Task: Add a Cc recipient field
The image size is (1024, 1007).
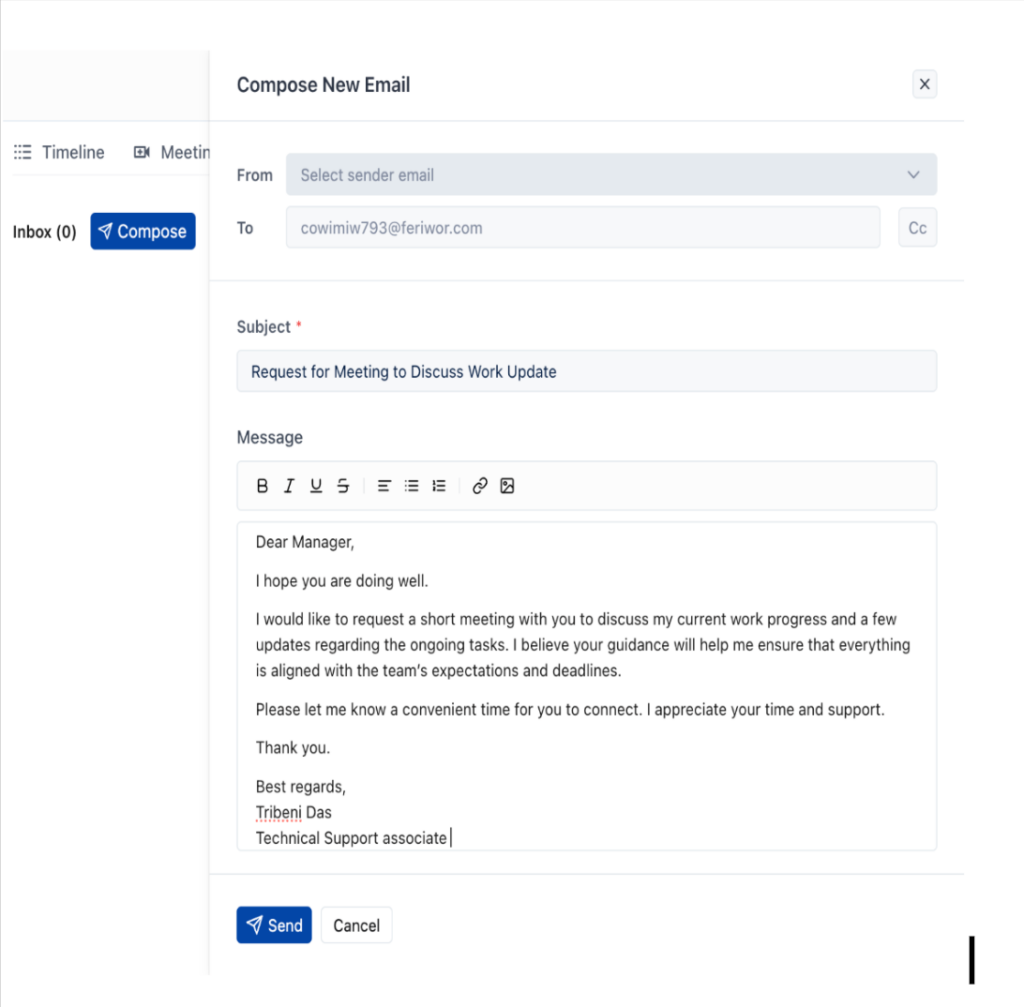Action: 917,227
